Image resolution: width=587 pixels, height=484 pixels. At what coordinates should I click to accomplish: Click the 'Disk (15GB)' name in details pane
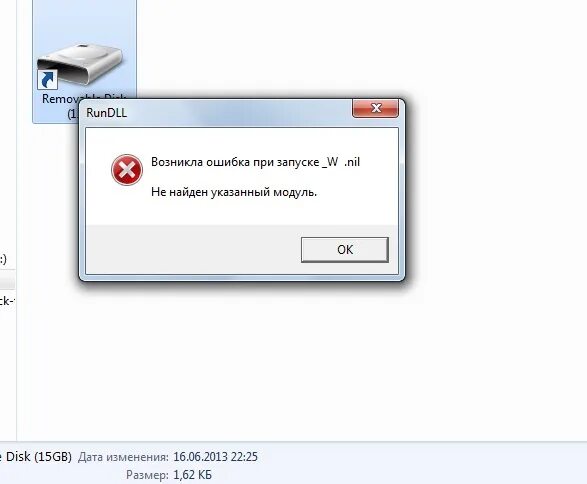(36, 457)
